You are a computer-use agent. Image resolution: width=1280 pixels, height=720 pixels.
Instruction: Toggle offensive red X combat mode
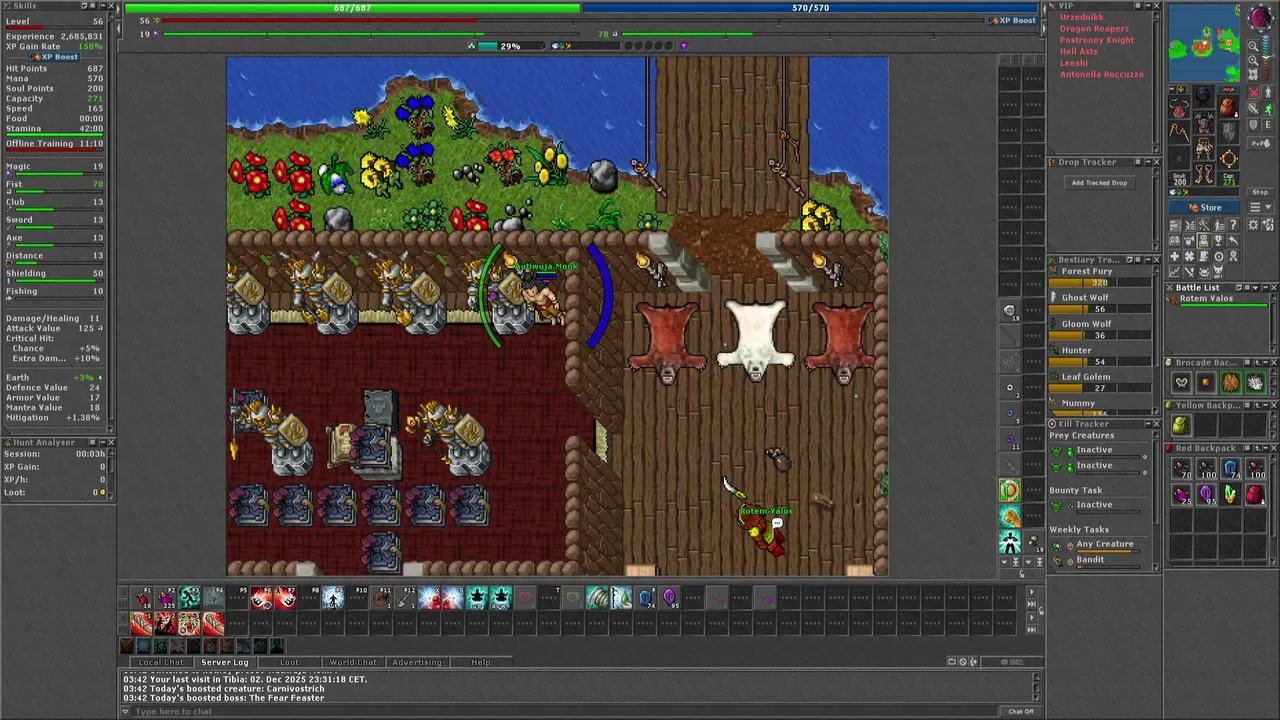click(x=1253, y=93)
